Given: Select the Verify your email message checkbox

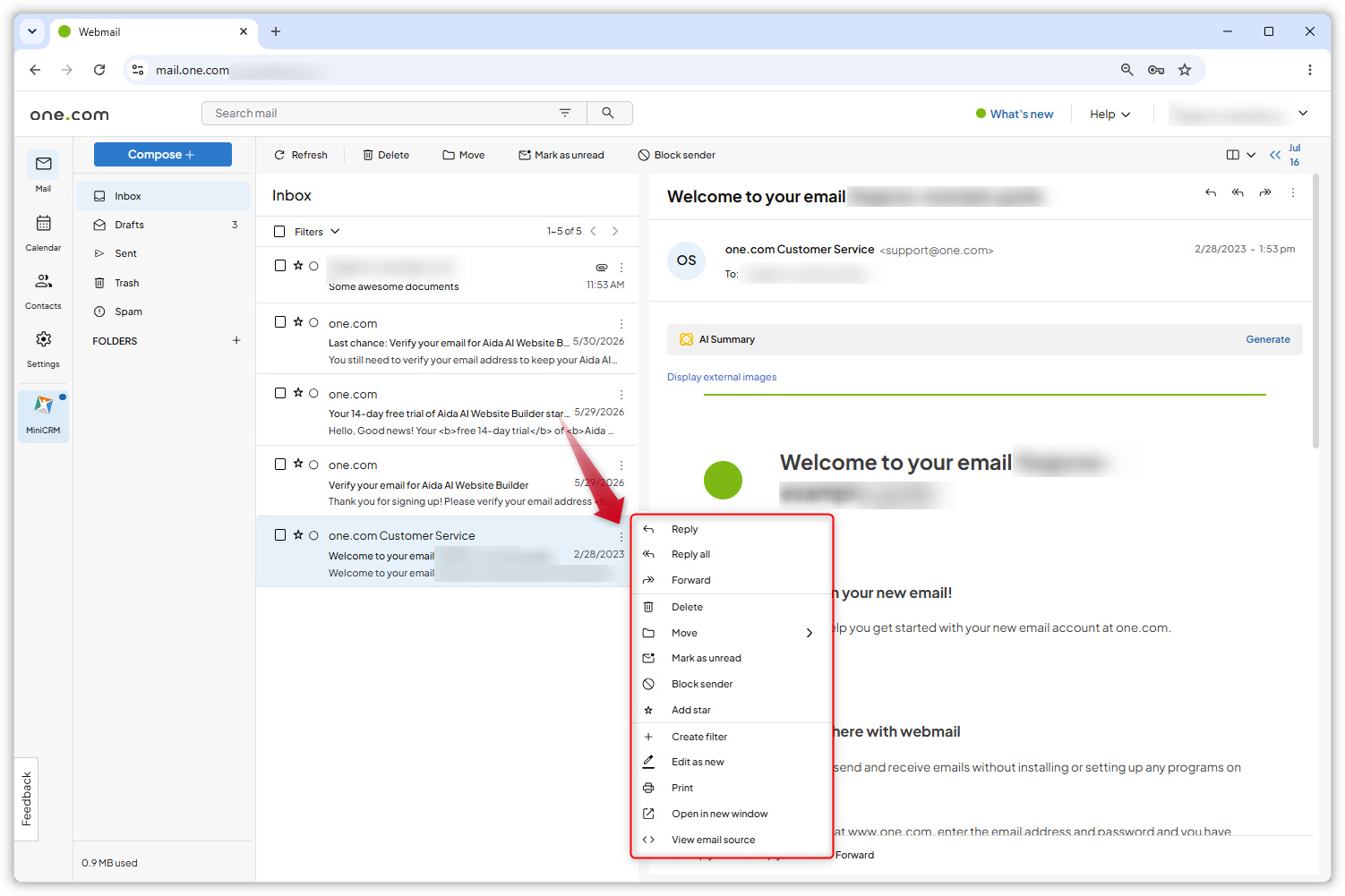Looking at the screenshot, I should (x=280, y=463).
